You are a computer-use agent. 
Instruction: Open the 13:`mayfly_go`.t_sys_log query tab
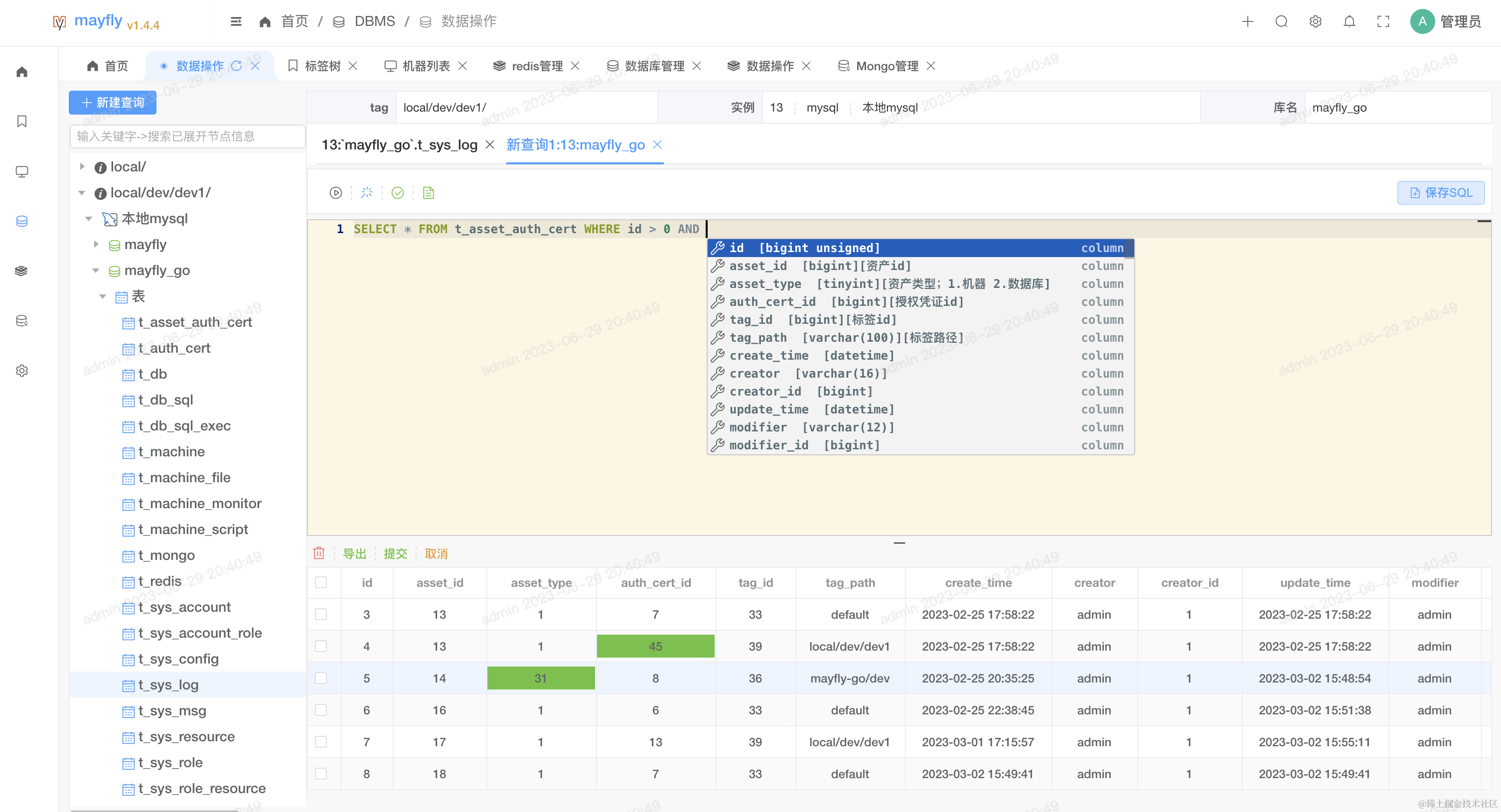click(x=400, y=144)
